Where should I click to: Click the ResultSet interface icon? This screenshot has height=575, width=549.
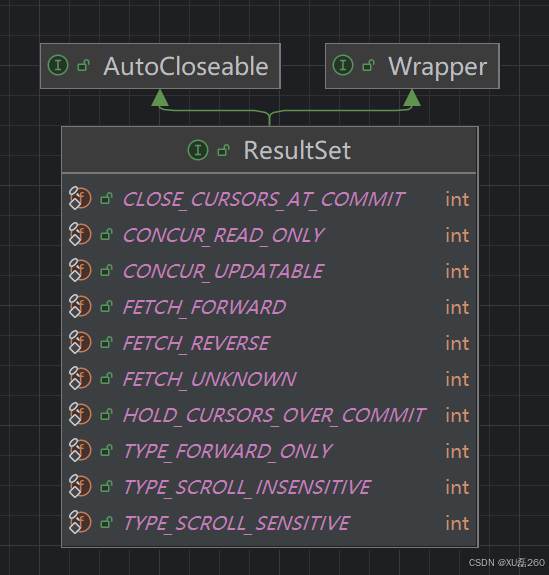click(x=198, y=150)
